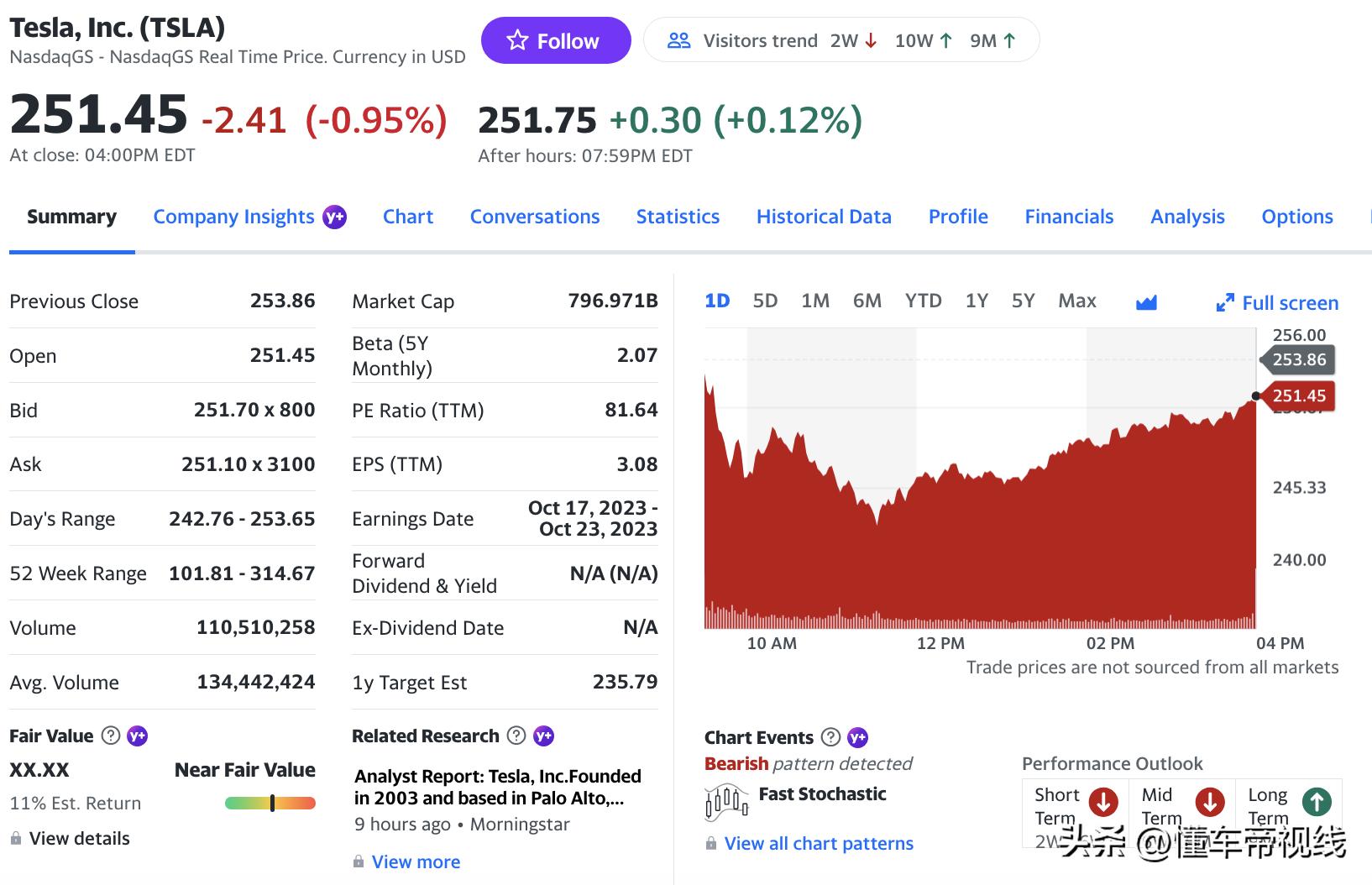Open the Financials tab
Viewport: 1372px width, 885px height.
1069,217
